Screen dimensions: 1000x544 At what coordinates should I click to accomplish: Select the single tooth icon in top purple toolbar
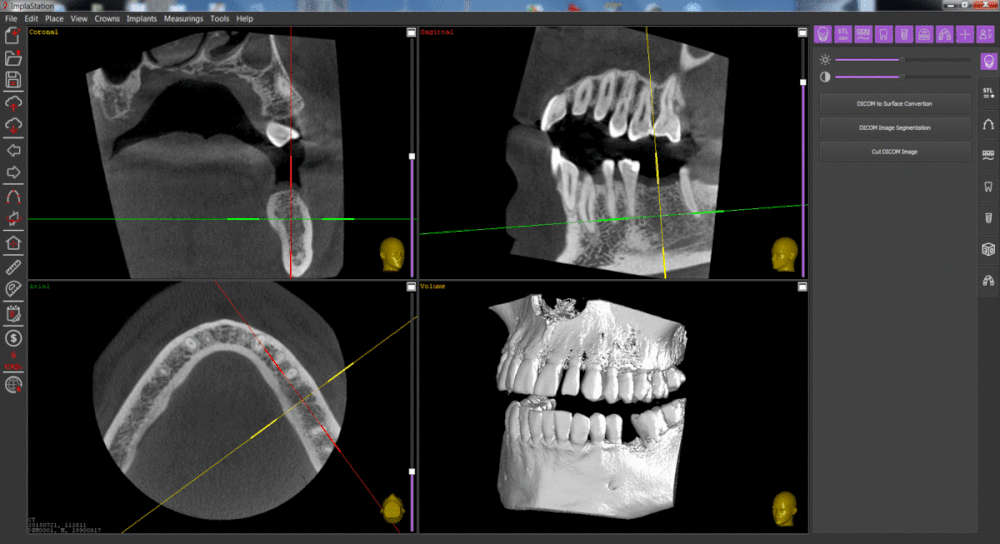click(883, 34)
